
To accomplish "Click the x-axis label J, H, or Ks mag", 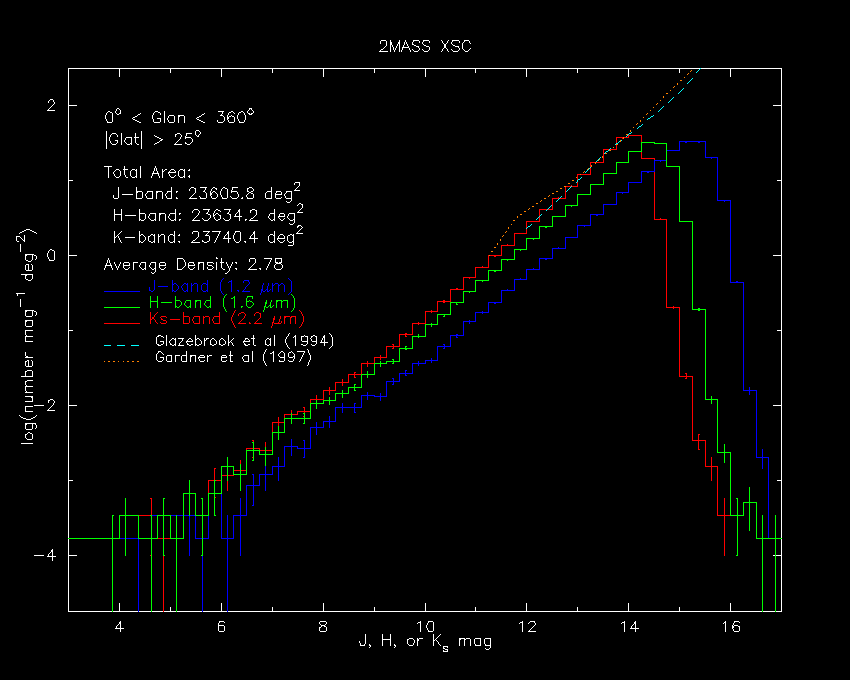I will click(x=424, y=642).
